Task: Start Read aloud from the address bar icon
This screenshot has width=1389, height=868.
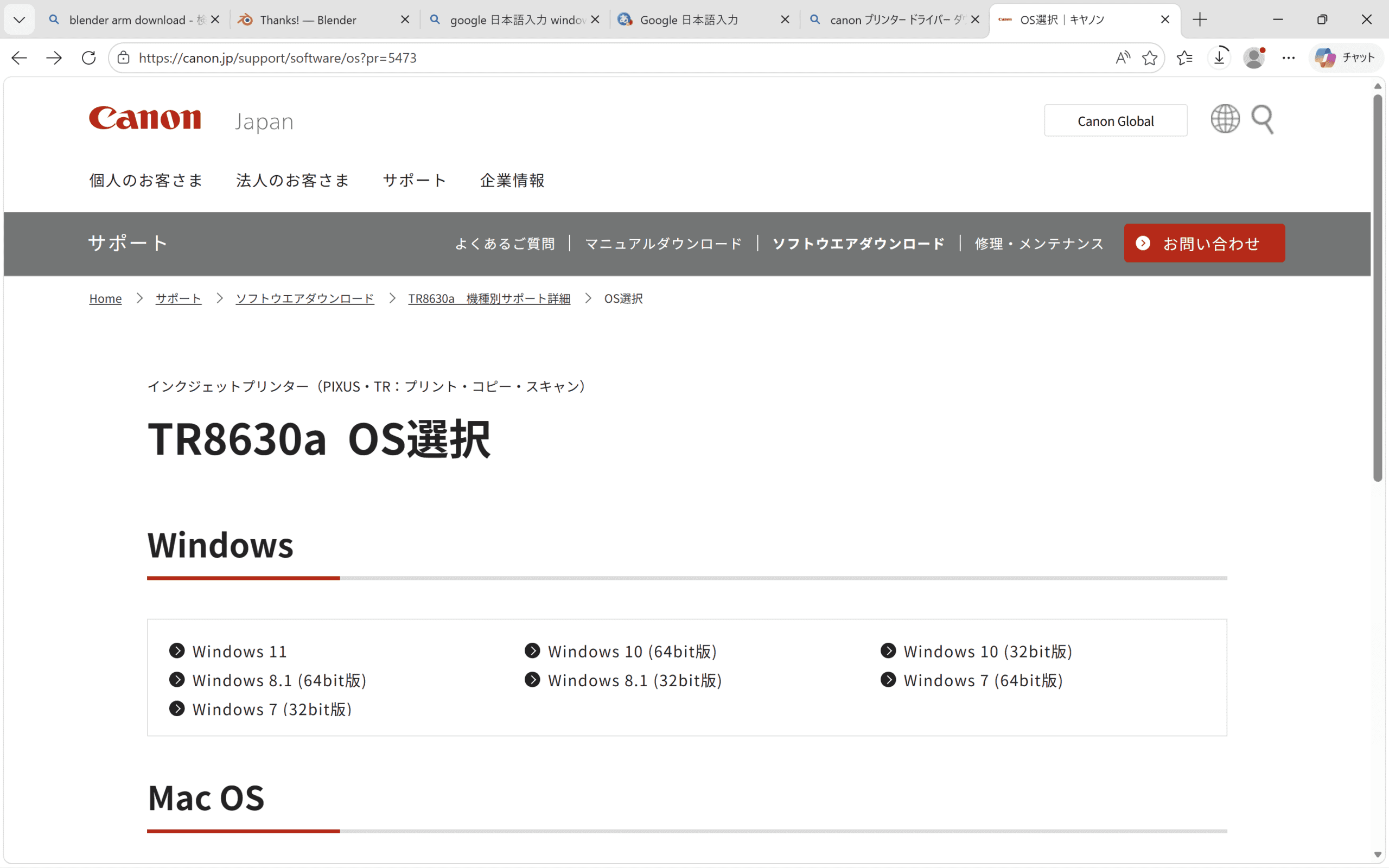Action: pos(1123,58)
